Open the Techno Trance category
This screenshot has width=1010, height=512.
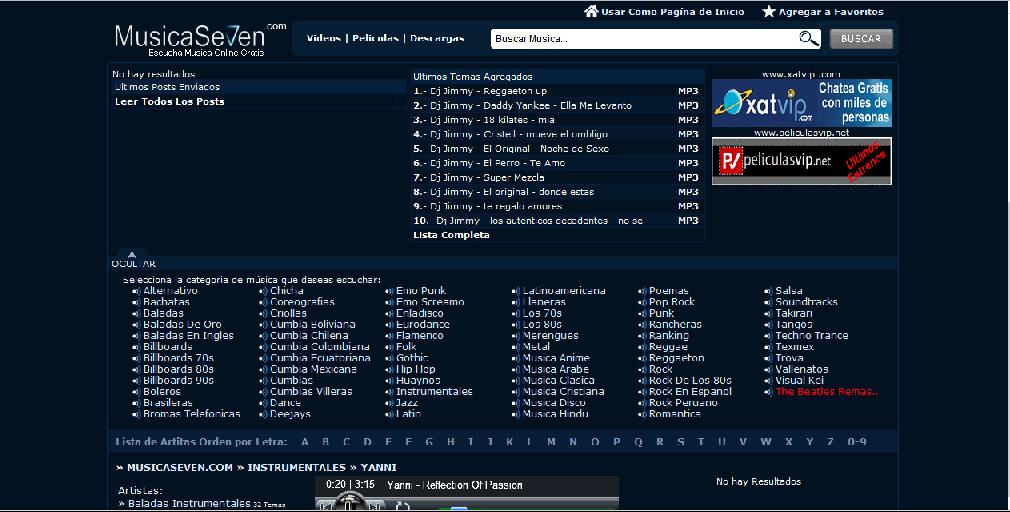click(812, 335)
